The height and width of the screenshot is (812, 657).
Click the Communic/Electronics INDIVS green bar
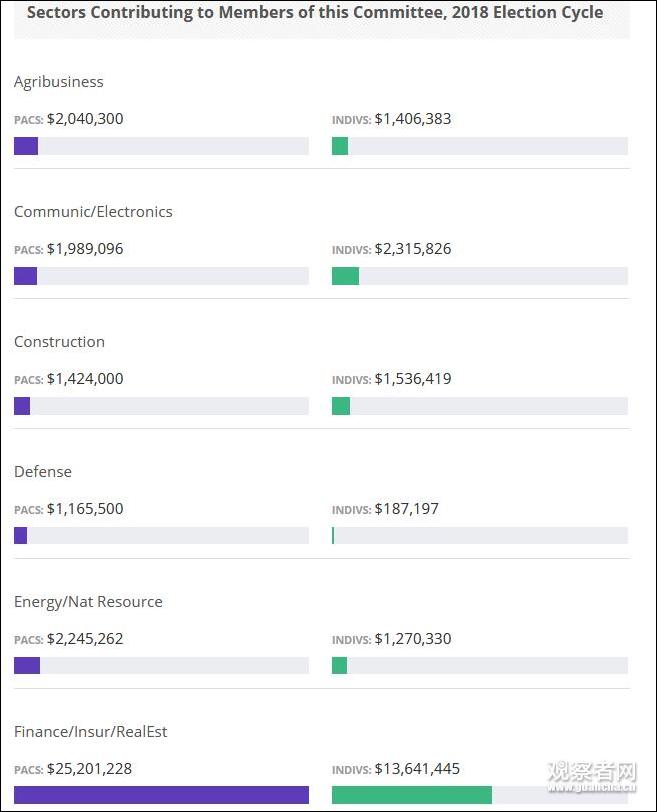(x=345, y=276)
